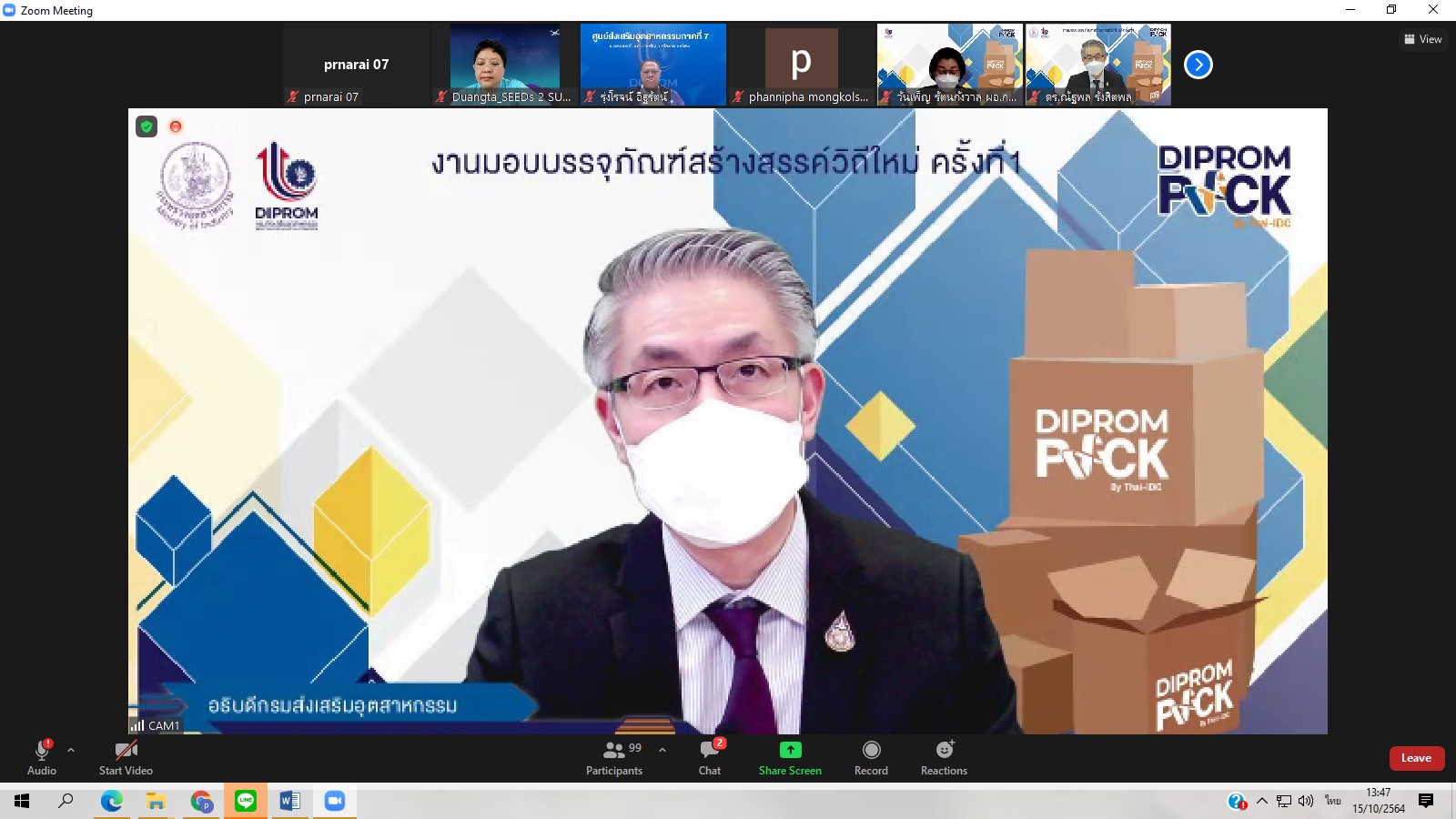
Task: Click the CAM1 signal strength indicator
Action: coord(136,725)
